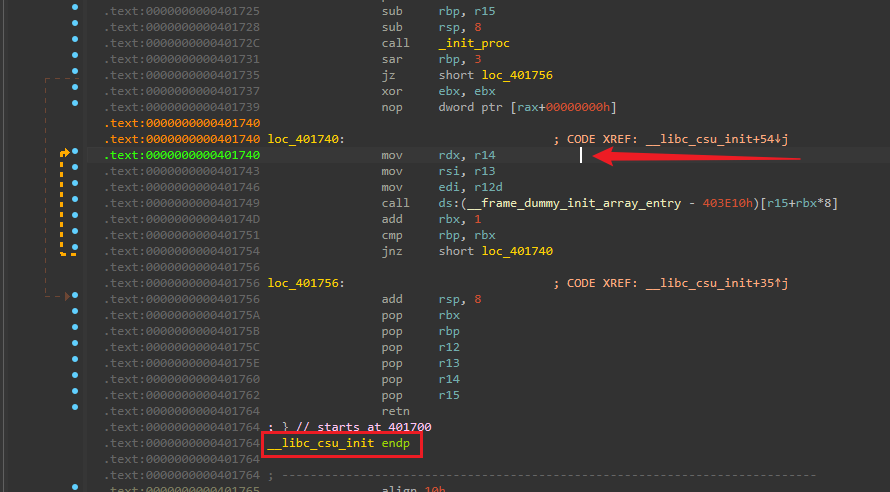Click breakpoint dot beside 'pop rbx'
The width and height of the screenshot is (890, 492).
[x=75, y=311]
